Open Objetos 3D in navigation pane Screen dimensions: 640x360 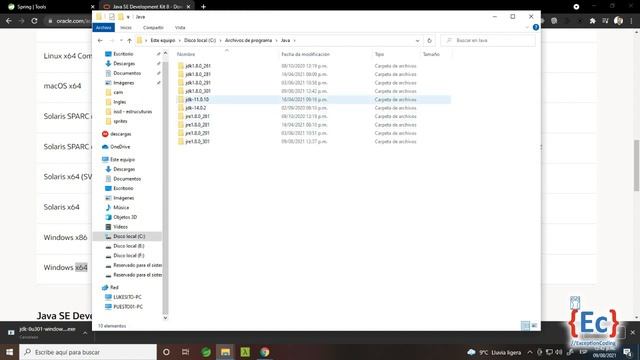(125, 217)
